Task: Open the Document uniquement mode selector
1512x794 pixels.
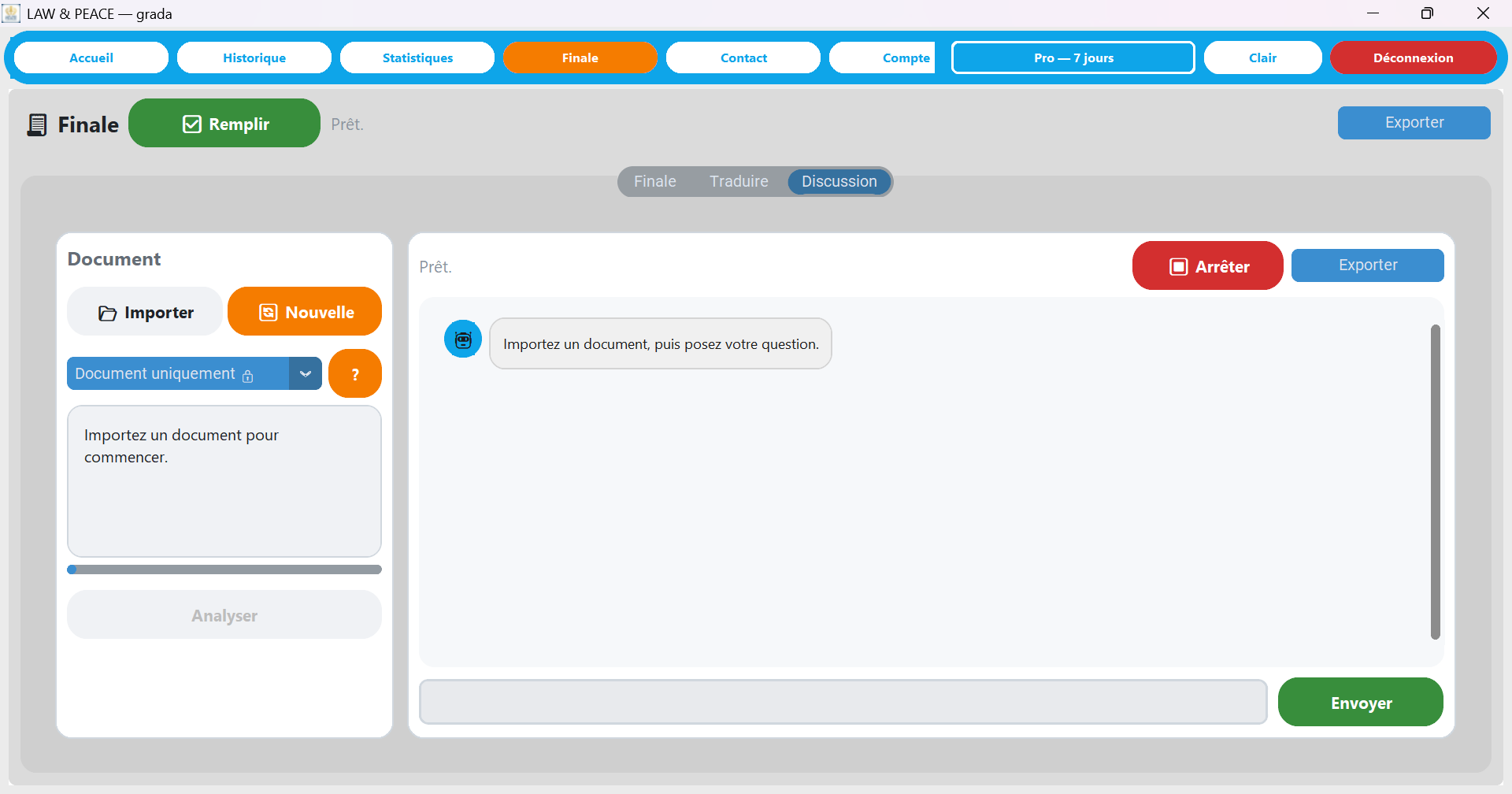Action: pos(195,373)
